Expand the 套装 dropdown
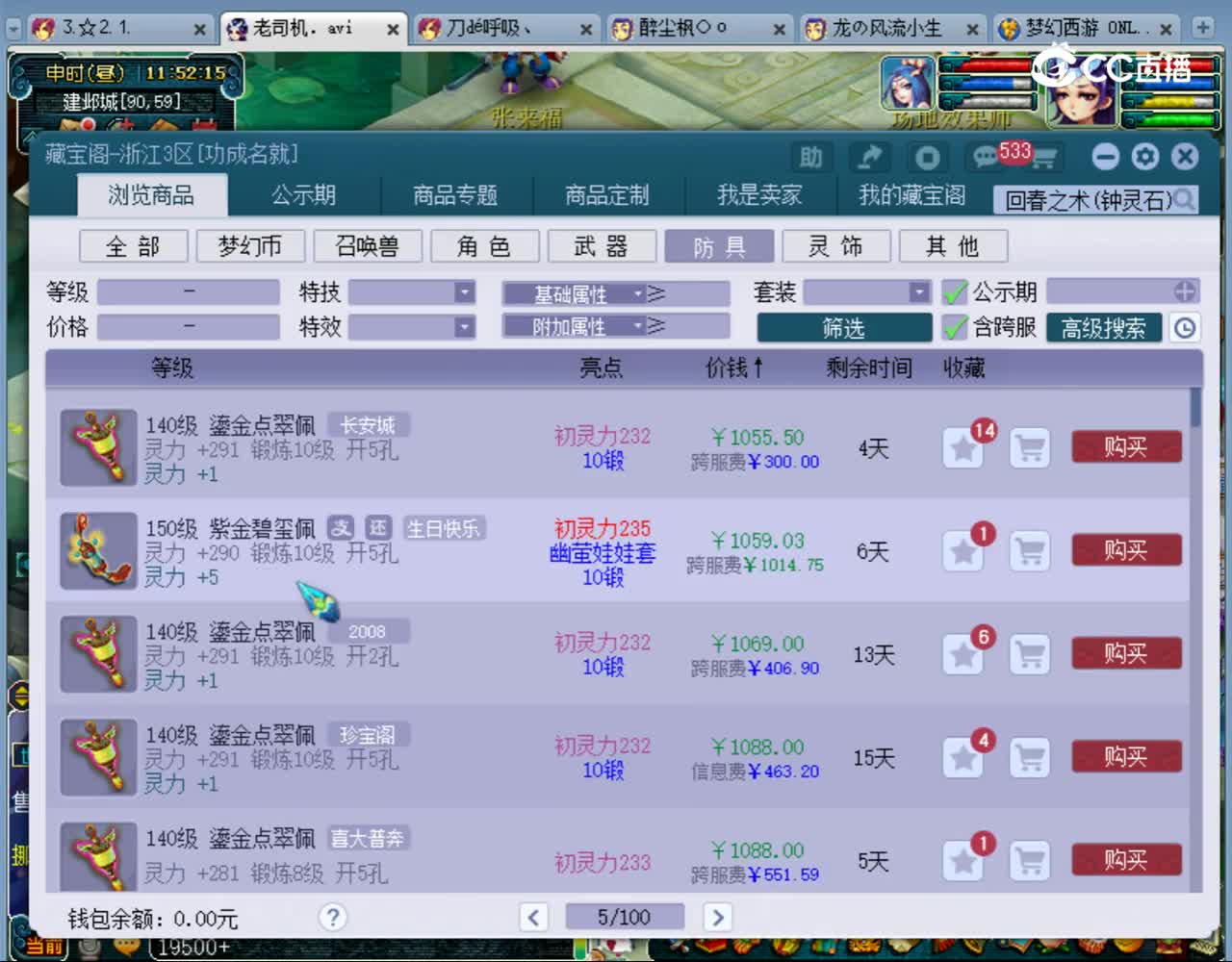This screenshot has width=1232, height=962. (x=920, y=291)
